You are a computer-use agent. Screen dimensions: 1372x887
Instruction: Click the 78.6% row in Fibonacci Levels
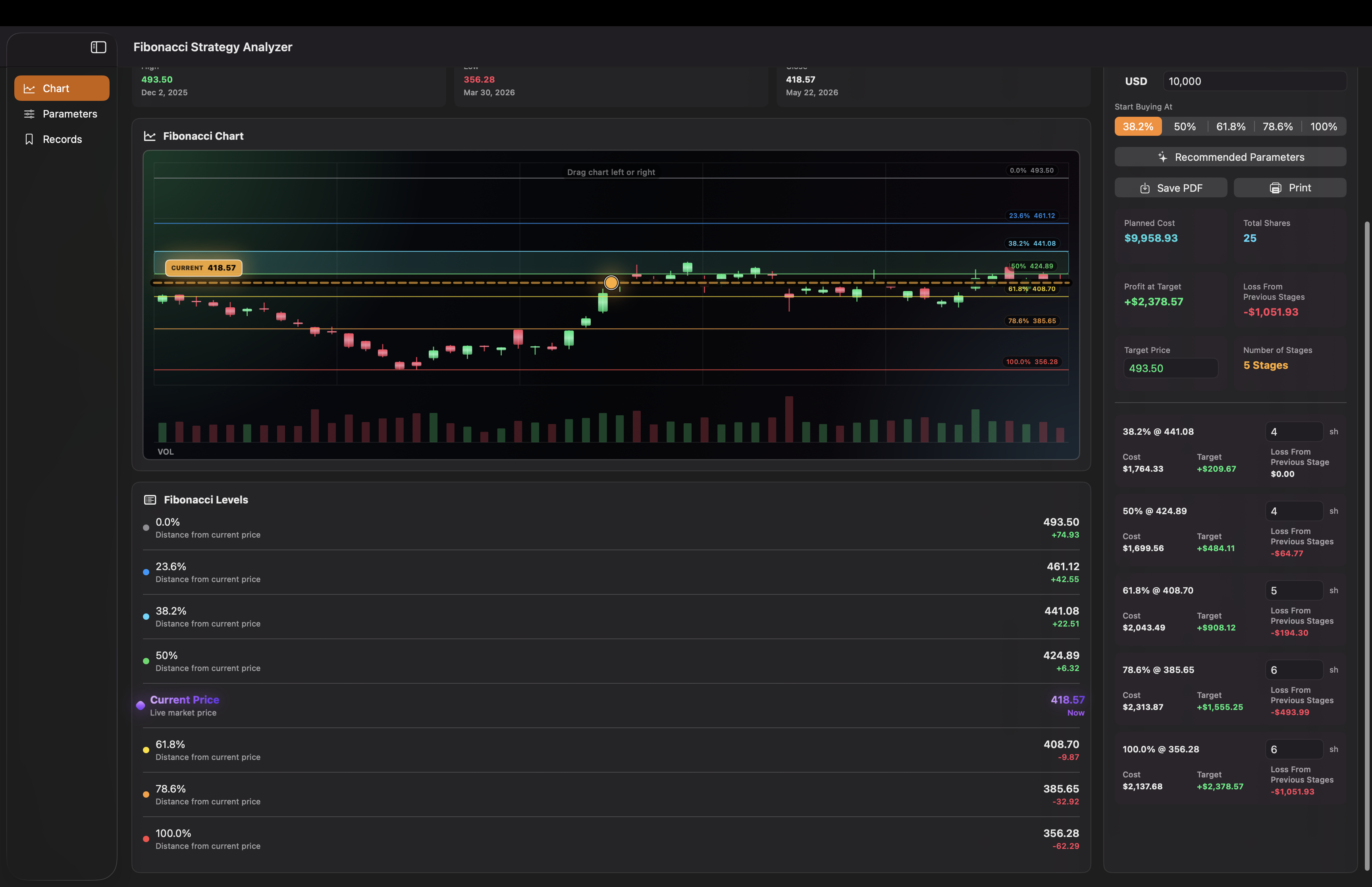[x=611, y=795]
